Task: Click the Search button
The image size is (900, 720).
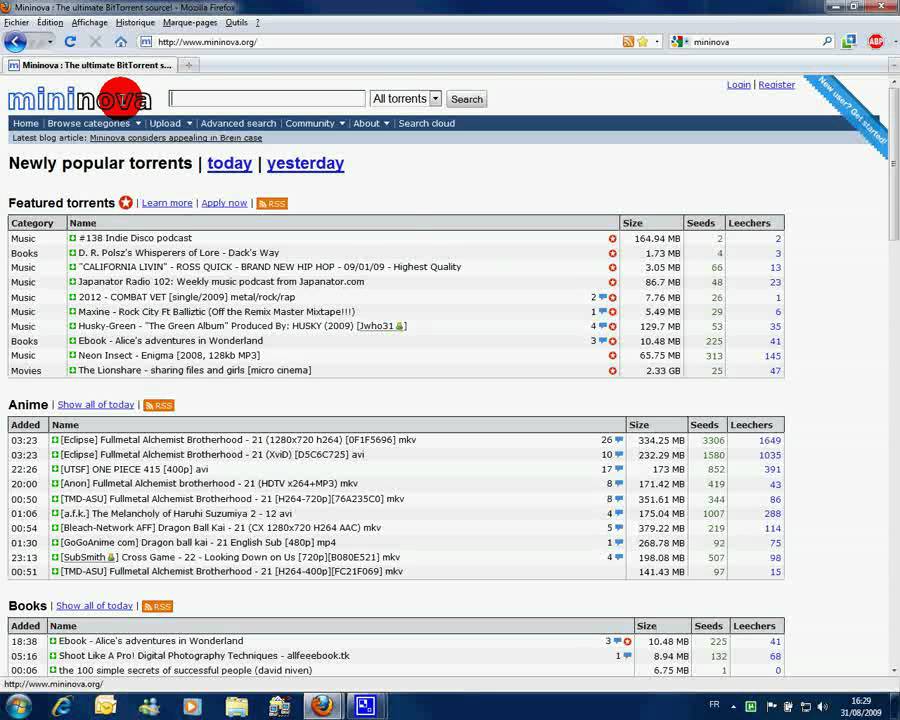Action: (x=467, y=99)
